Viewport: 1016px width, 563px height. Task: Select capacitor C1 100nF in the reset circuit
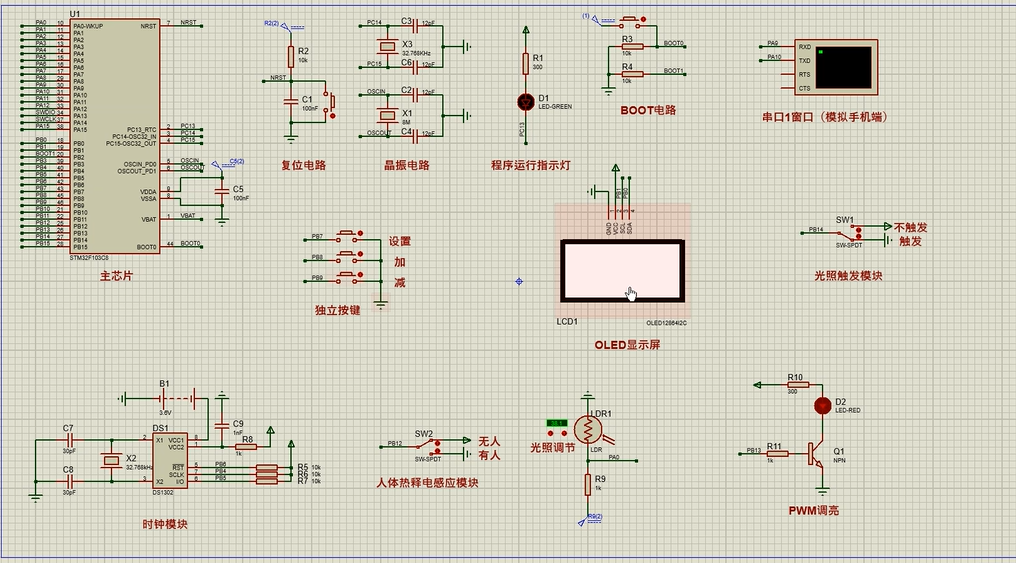coord(291,101)
